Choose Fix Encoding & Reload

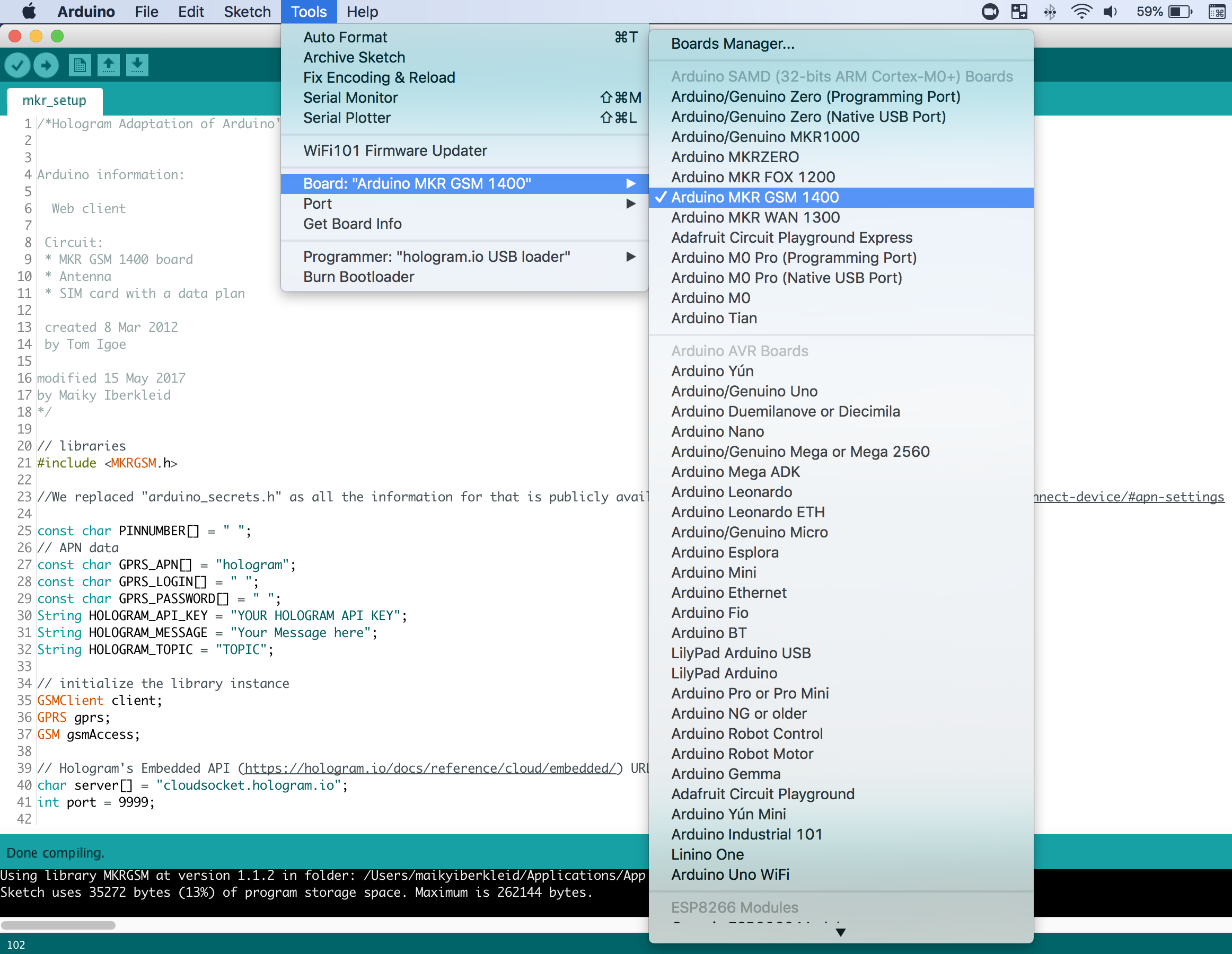464,78
